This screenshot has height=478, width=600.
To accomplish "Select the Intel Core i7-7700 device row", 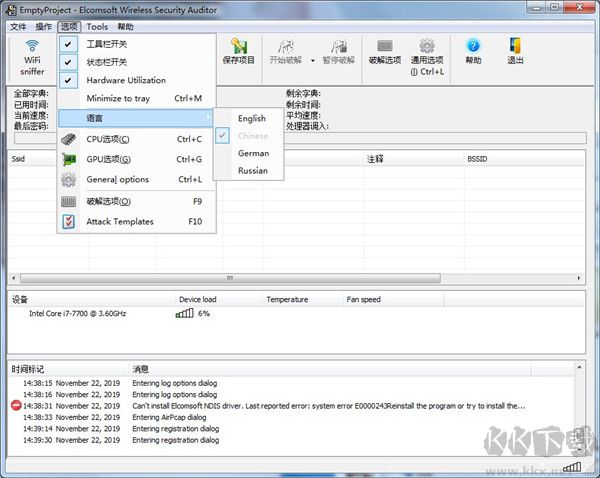I will pyautogui.click(x=77, y=313).
